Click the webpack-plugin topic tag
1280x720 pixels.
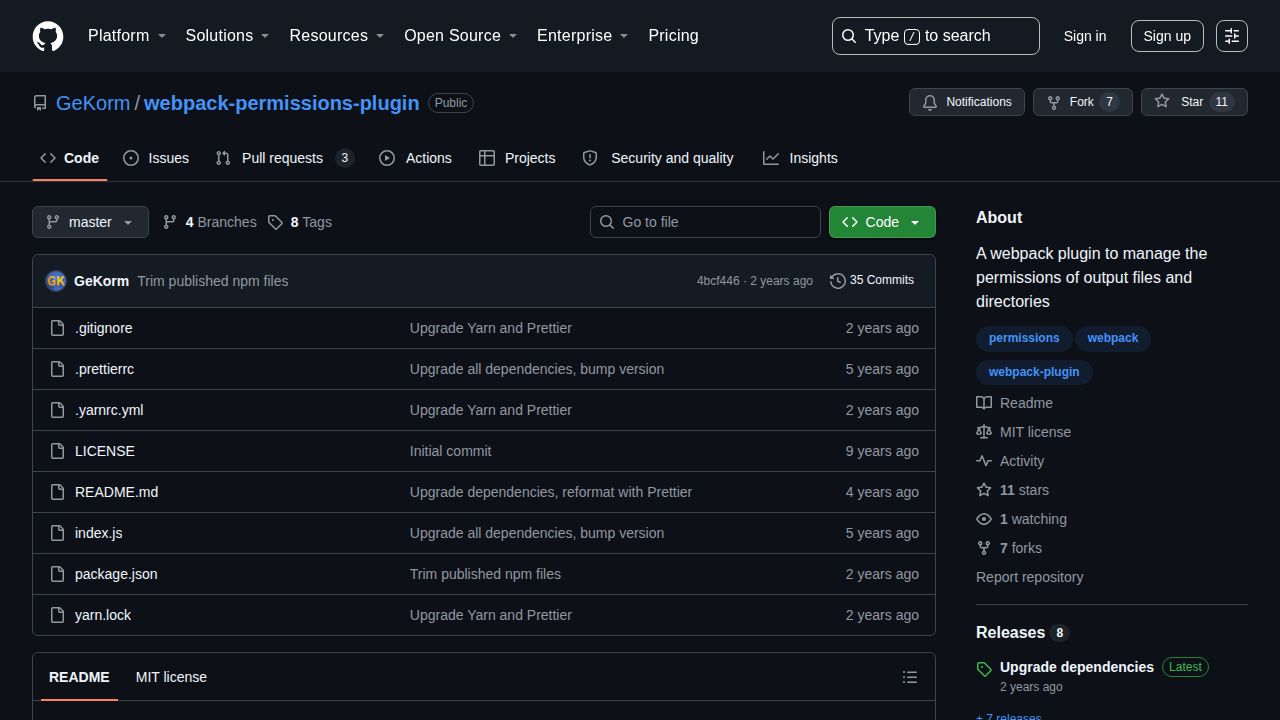1034,372
